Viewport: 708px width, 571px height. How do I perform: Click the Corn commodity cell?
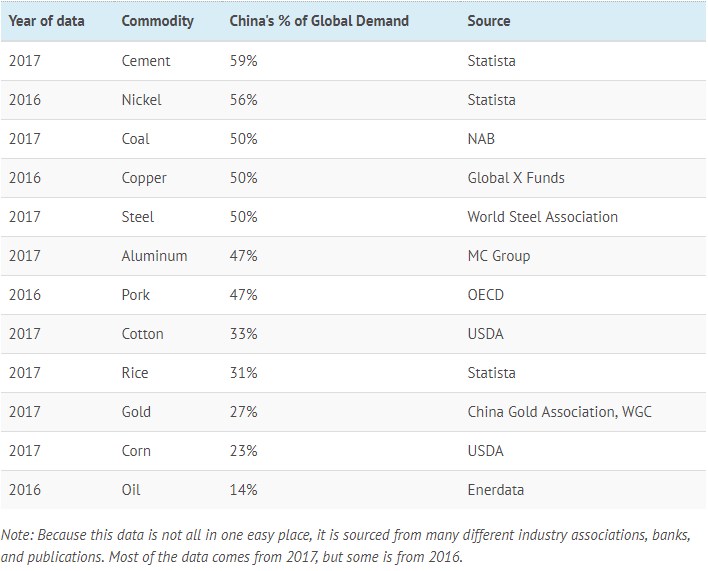[x=137, y=451]
